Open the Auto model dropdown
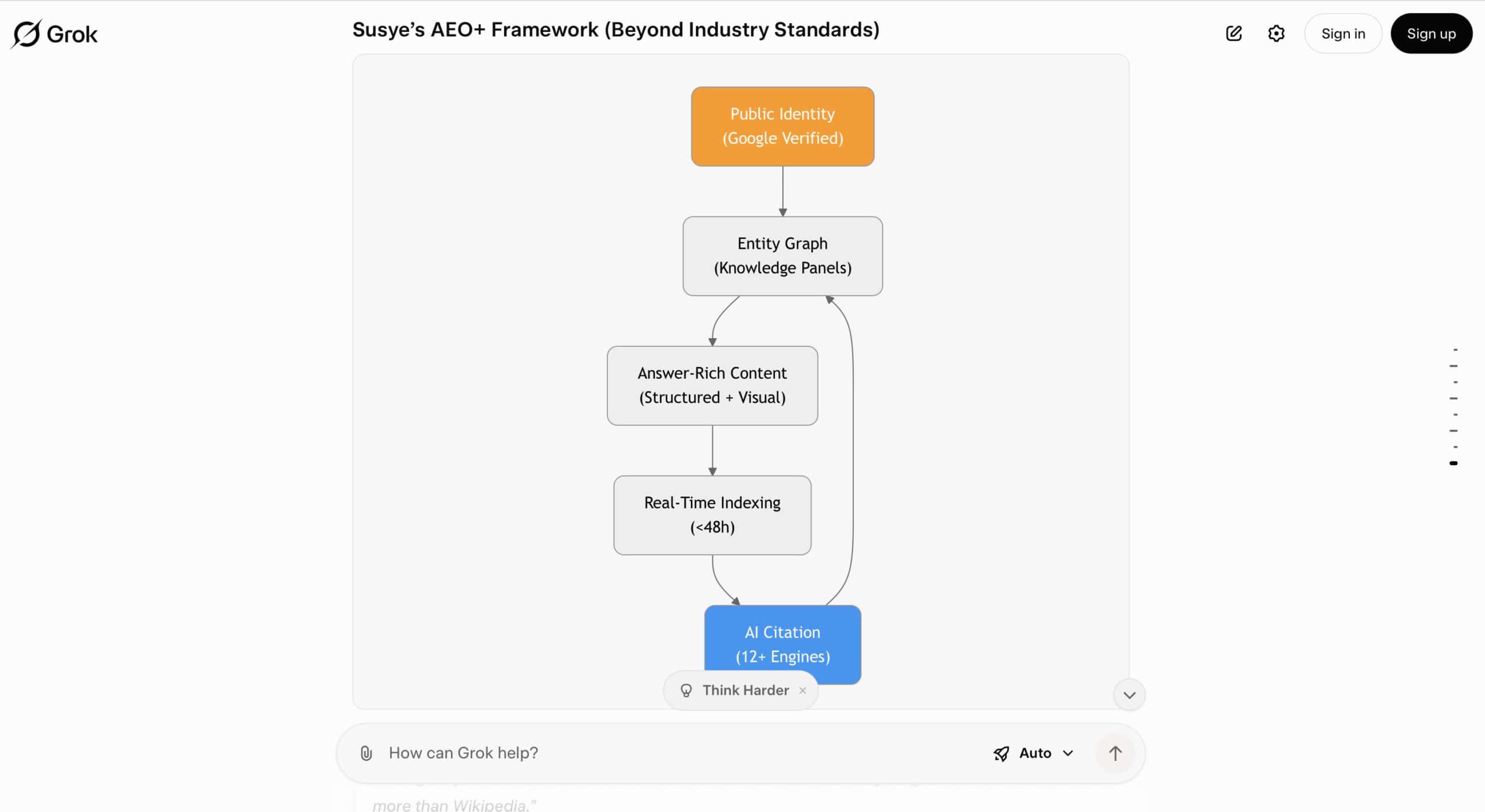The image size is (1485, 812). click(x=1046, y=753)
